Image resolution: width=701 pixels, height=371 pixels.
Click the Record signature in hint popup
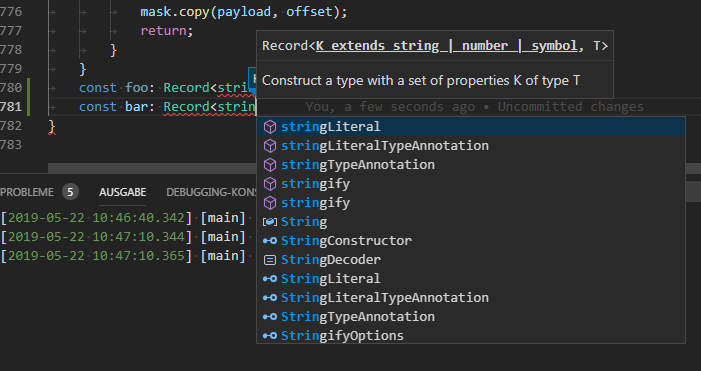[435, 46]
